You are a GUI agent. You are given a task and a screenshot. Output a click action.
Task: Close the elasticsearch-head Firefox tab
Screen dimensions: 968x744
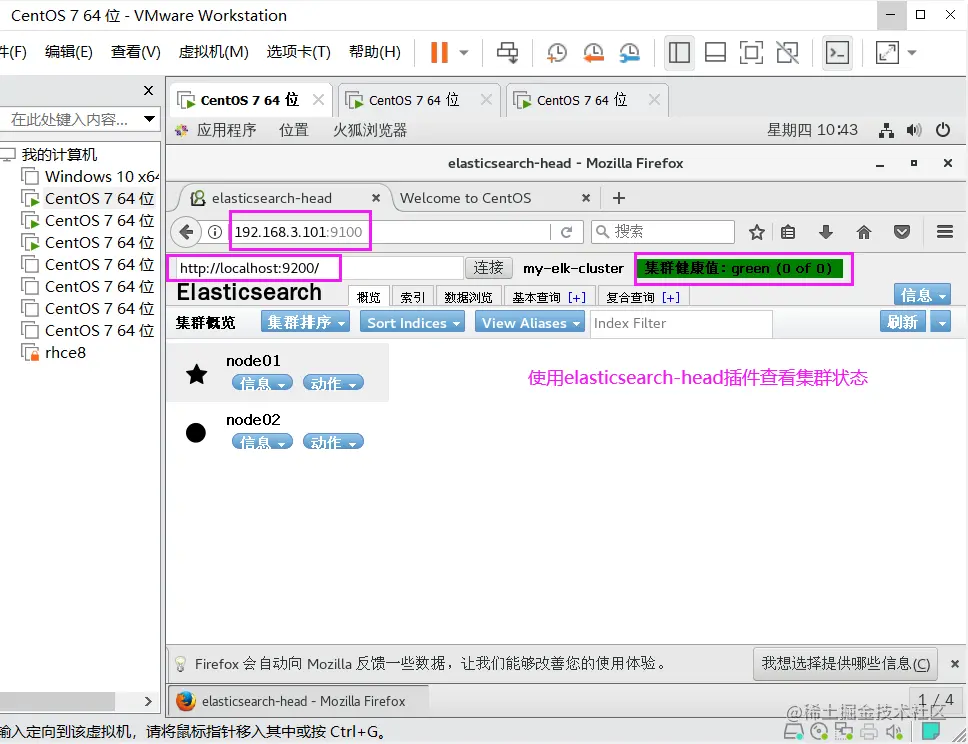tap(375, 198)
